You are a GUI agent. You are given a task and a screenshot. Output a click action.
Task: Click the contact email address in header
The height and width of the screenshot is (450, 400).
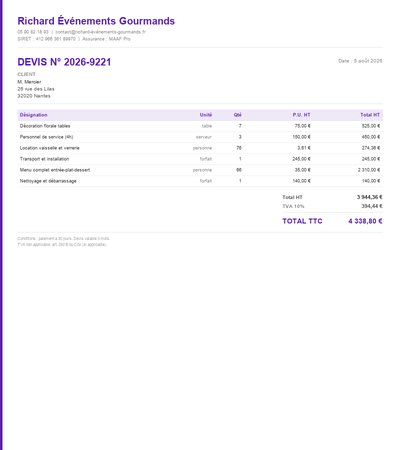click(100, 32)
